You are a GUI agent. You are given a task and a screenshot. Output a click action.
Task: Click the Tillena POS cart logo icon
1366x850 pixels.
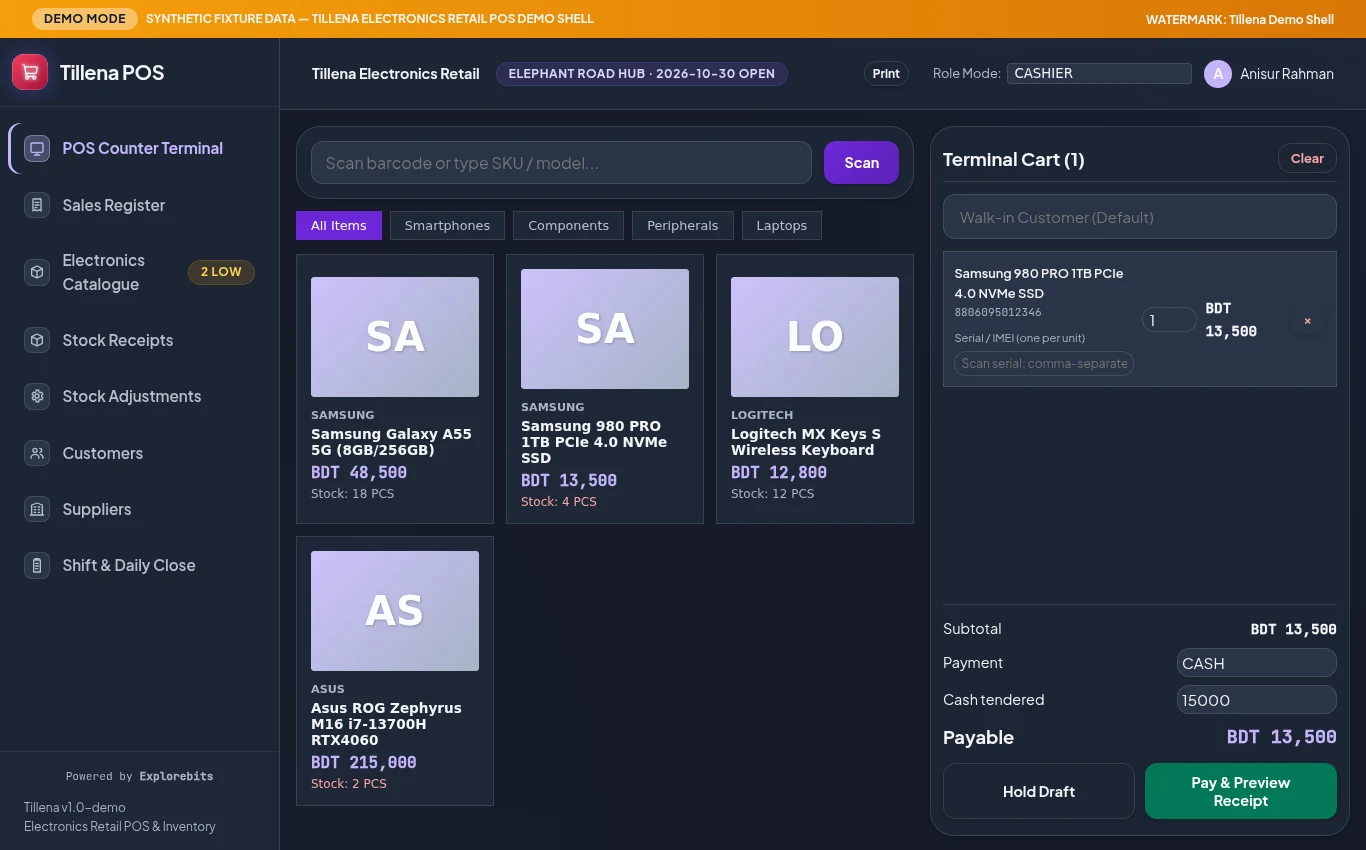coord(30,72)
